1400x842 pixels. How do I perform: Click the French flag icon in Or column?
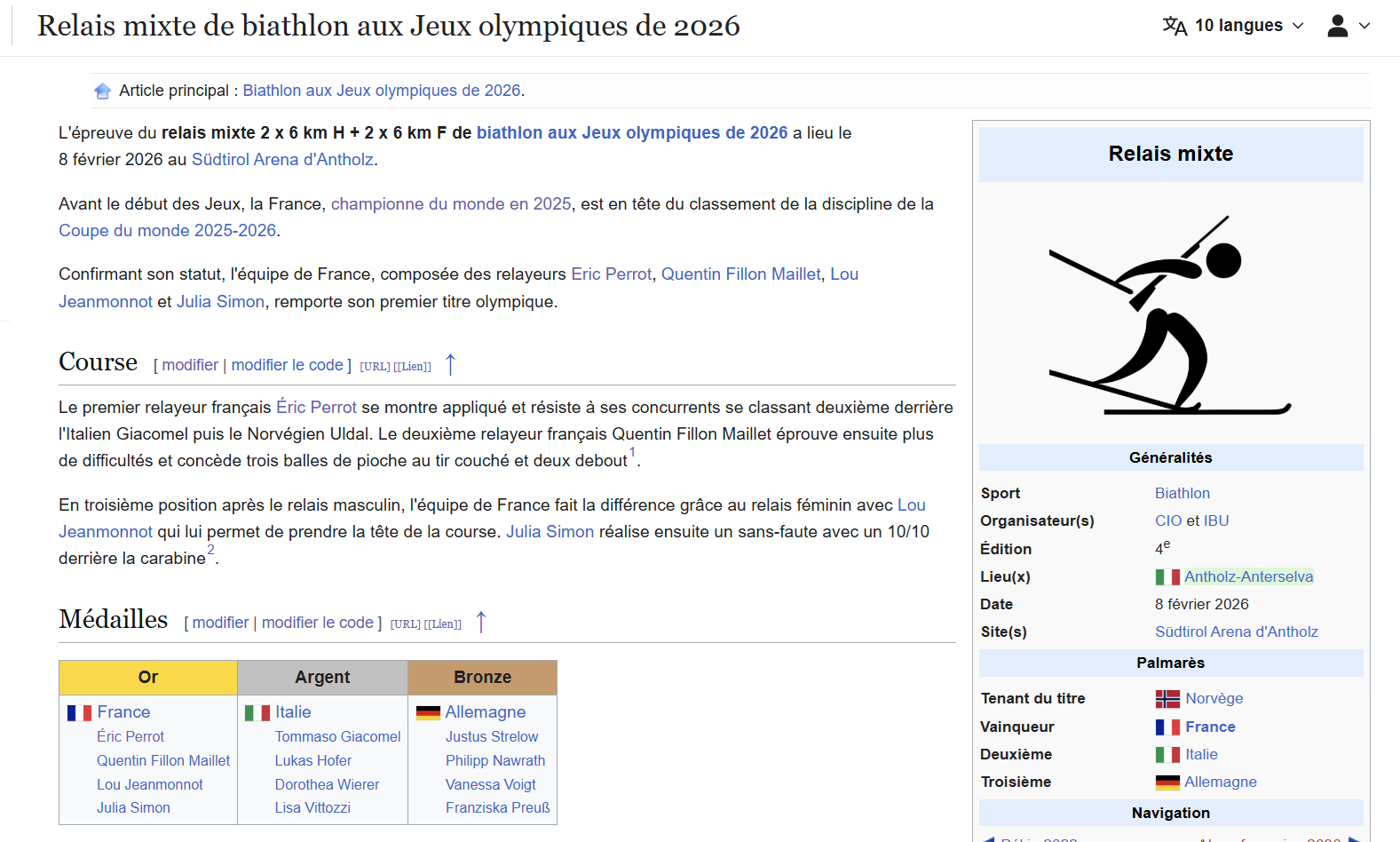(x=79, y=712)
